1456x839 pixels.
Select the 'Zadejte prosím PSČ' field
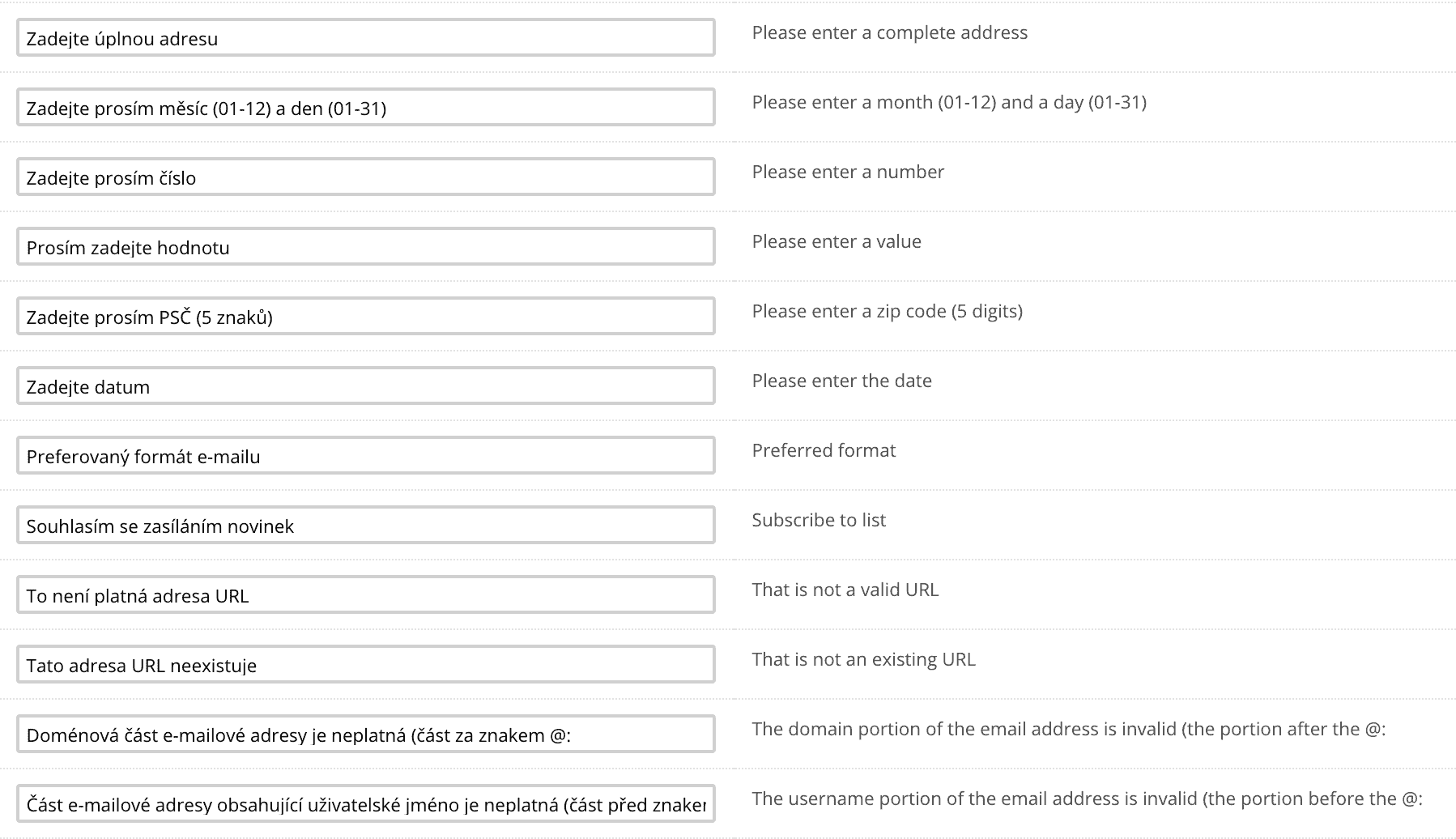(x=365, y=317)
